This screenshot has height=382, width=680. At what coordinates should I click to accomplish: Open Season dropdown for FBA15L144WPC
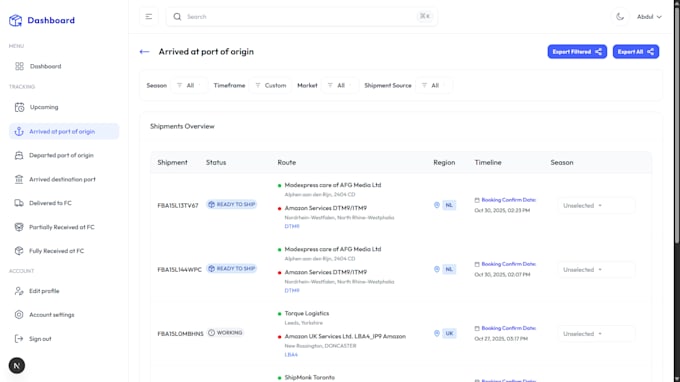click(x=596, y=270)
